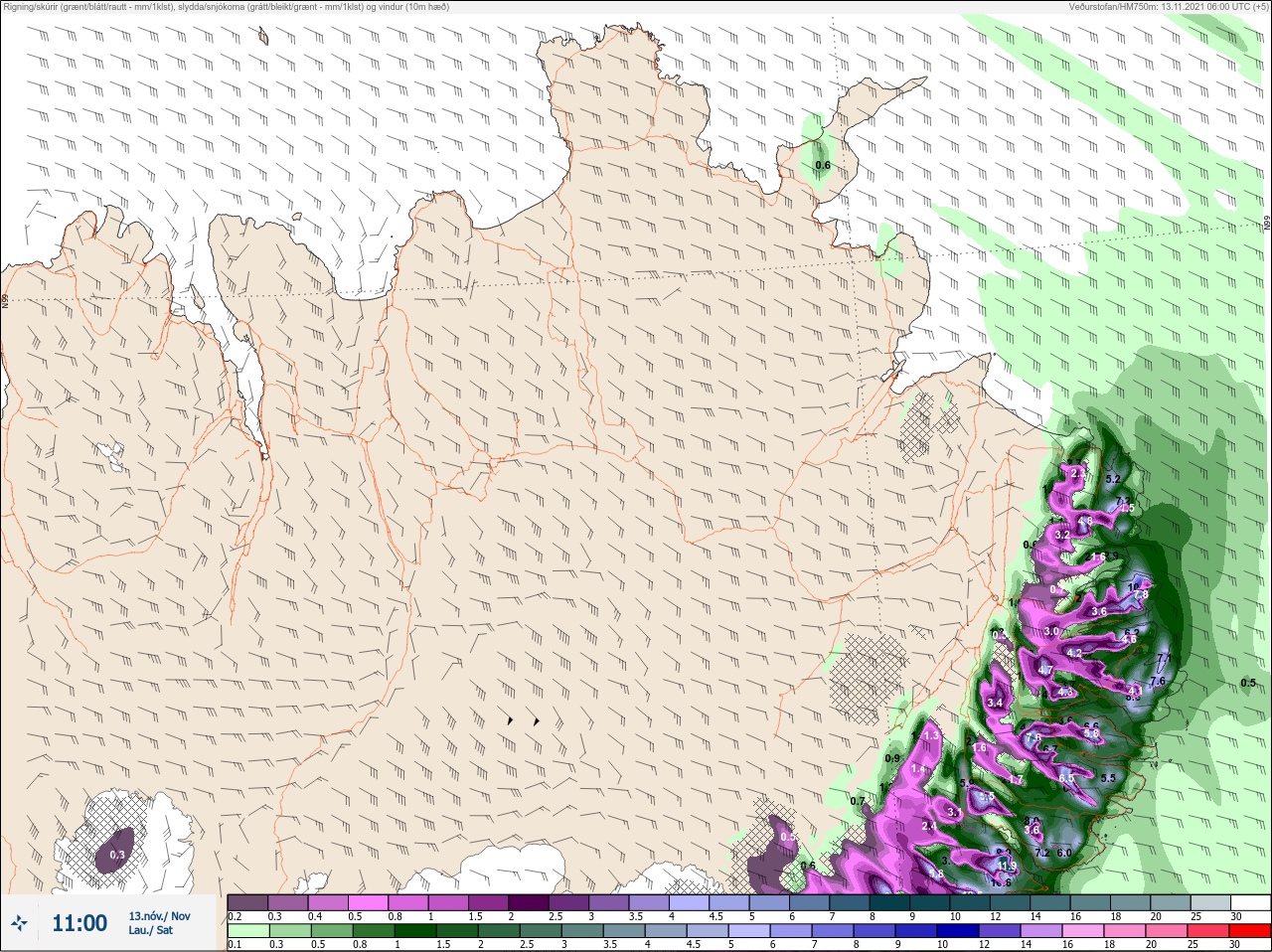Click the 5.5 value in the dark green area
1272x952 pixels.
[1108, 778]
